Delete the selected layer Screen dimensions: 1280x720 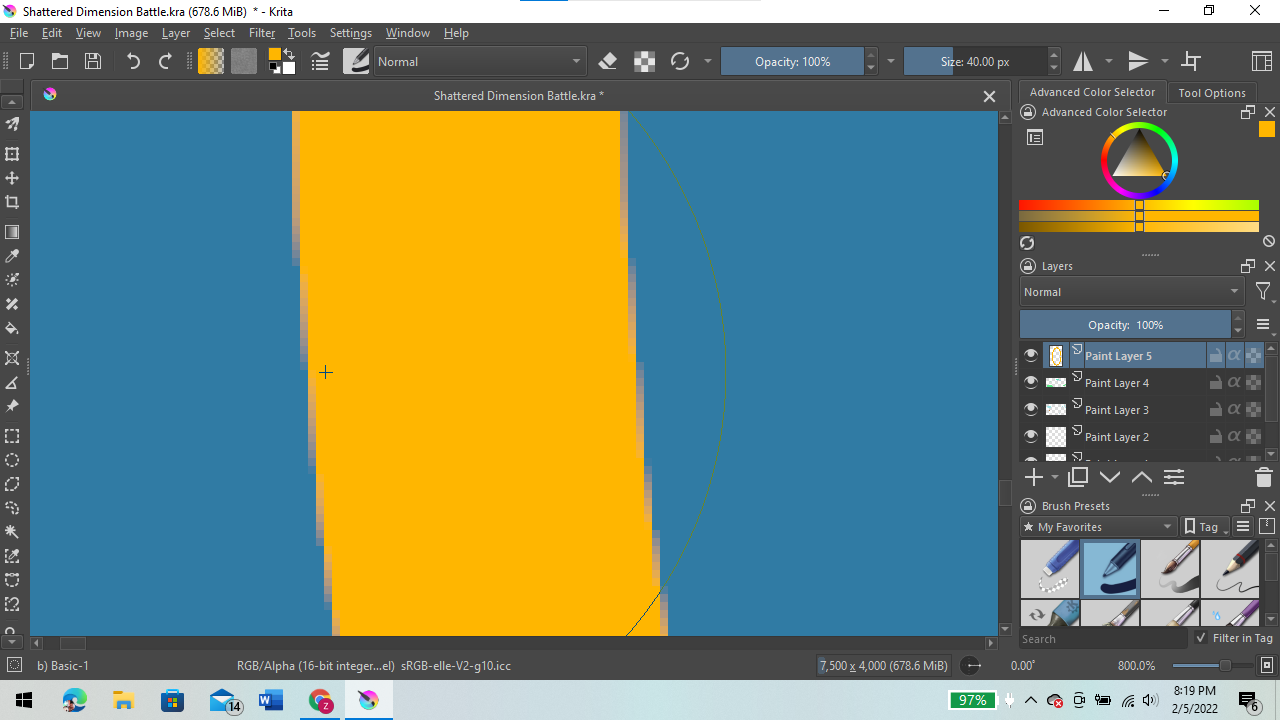click(x=1263, y=477)
